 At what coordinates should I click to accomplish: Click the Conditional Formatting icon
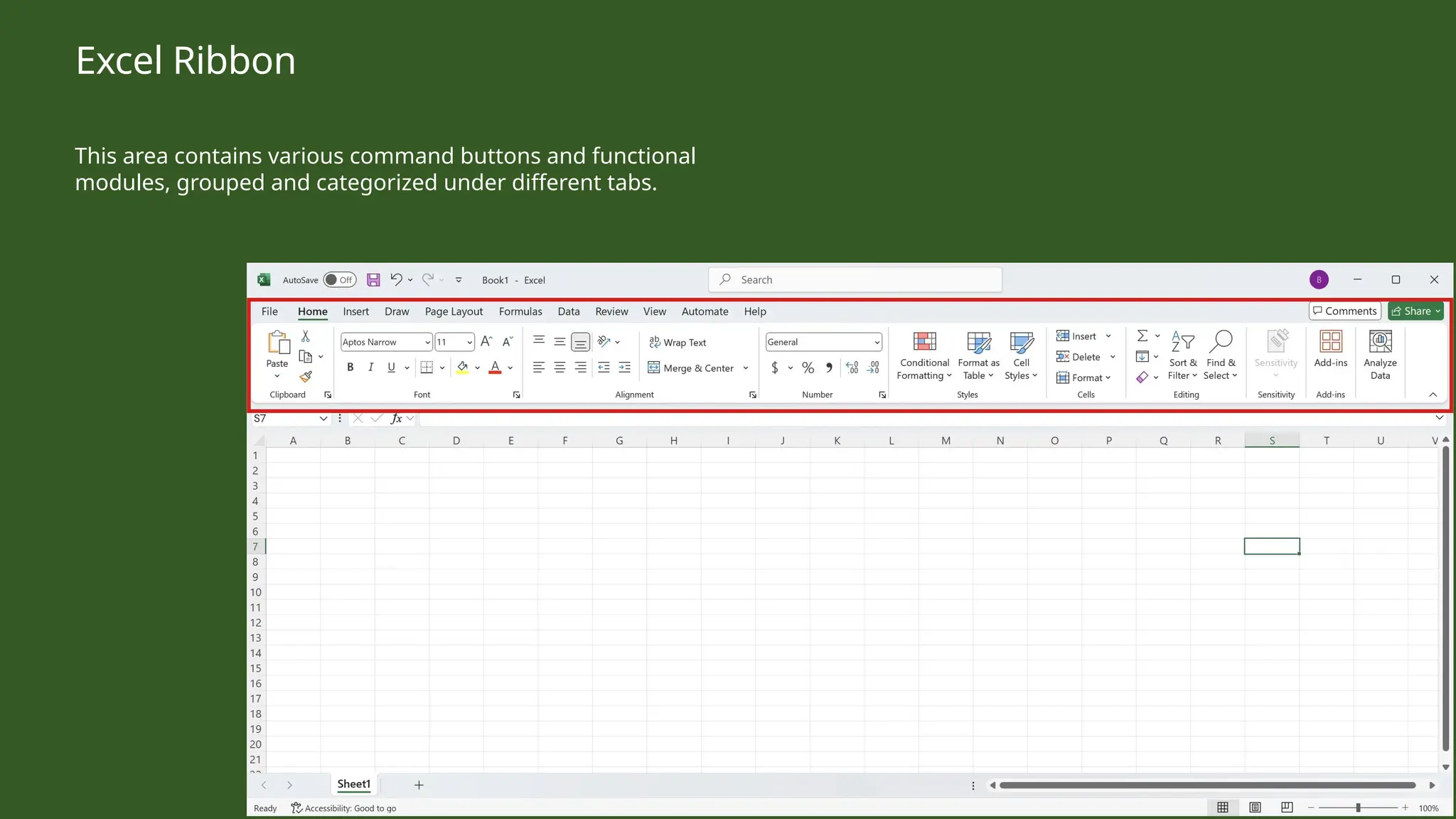pos(924,342)
